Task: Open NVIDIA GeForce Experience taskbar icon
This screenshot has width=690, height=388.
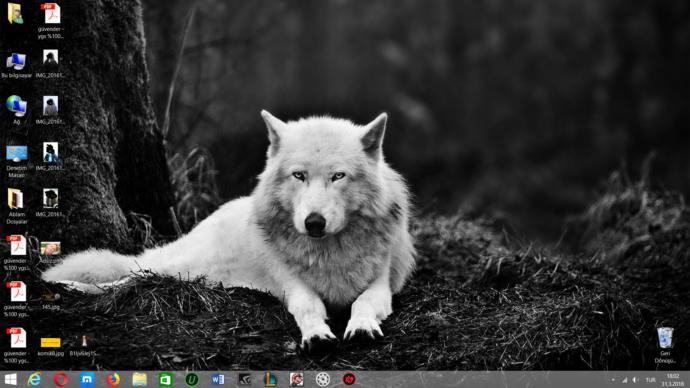Action: point(244,379)
